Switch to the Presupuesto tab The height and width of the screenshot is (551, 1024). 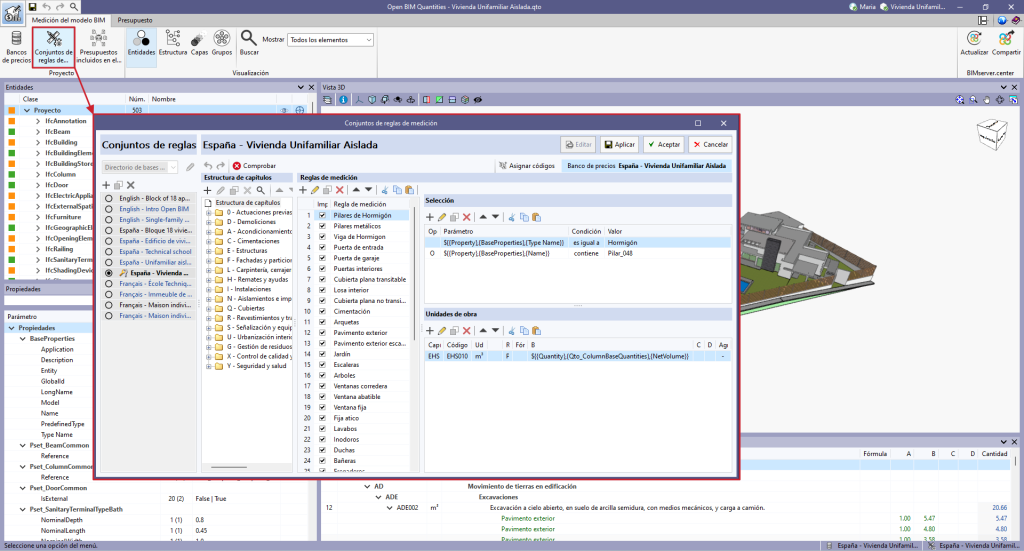135,20
